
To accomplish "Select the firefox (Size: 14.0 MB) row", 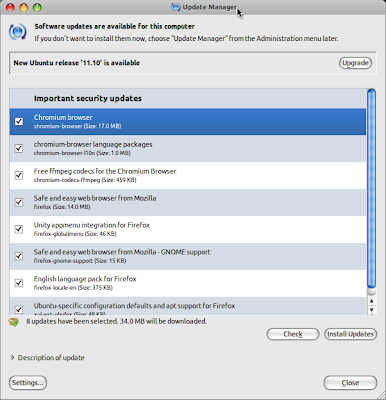I will point(188,202).
